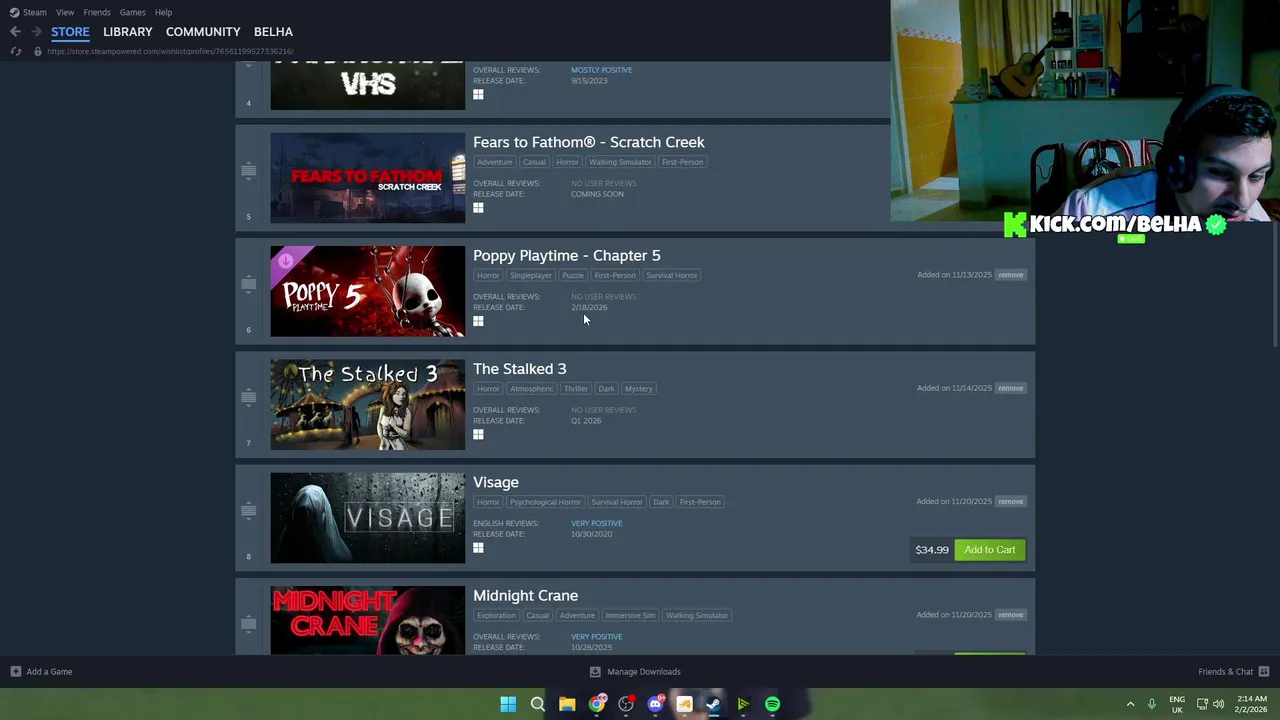Click Windows platform icon under Poppy Playtime
Viewport: 1280px width, 720px height.
click(x=478, y=321)
